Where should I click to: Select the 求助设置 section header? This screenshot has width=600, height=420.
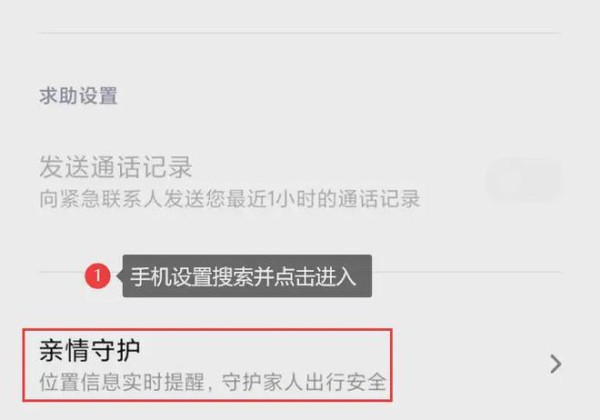click(x=78, y=96)
